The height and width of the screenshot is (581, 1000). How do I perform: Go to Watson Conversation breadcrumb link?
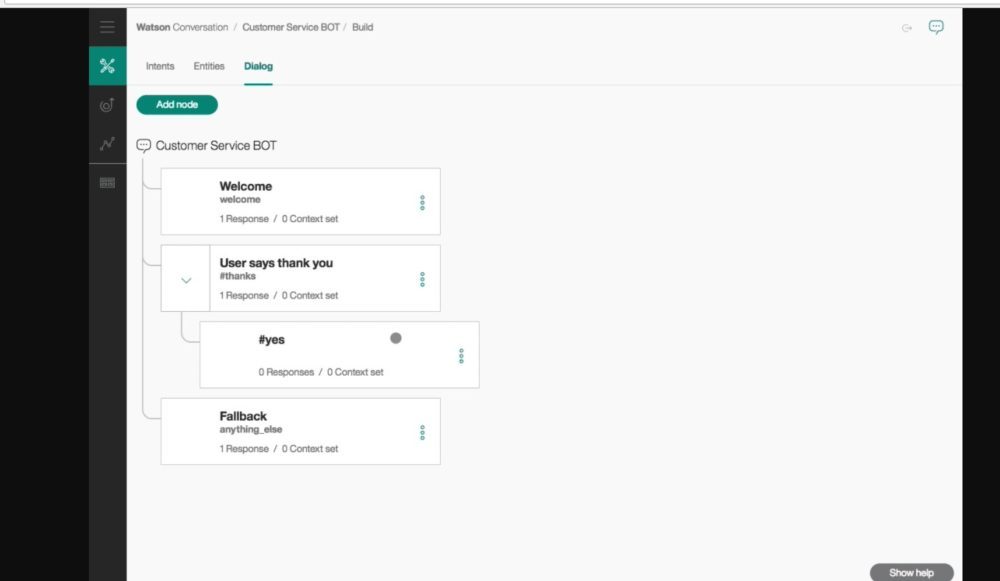coord(182,27)
